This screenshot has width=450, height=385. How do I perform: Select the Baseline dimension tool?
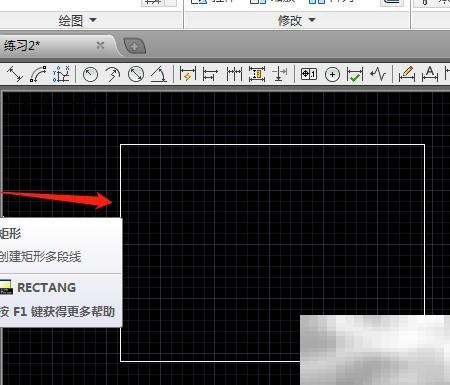pyautogui.click(x=210, y=74)
